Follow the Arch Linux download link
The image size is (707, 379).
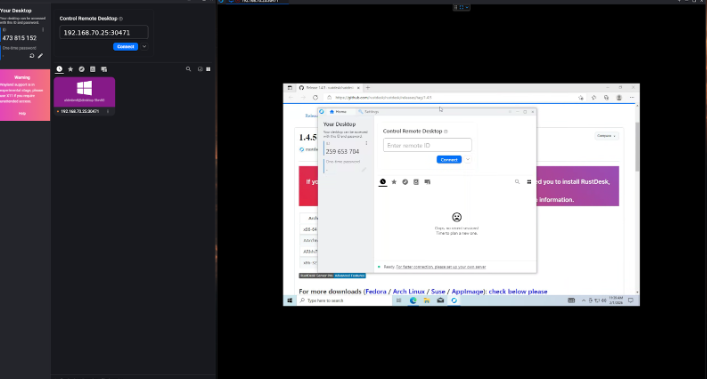pyautogui.click(x=409, y=292)
